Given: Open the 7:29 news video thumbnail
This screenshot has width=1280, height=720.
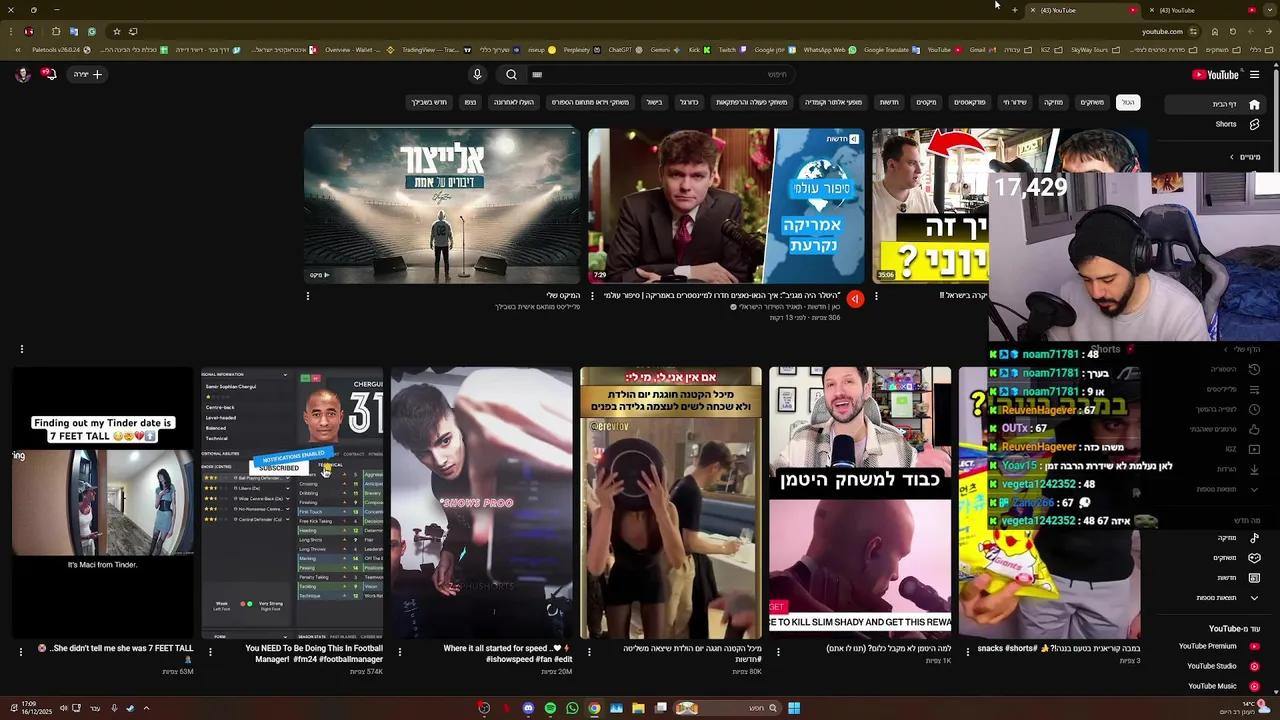Looking at the screenshot, I should tap(726, 205).
